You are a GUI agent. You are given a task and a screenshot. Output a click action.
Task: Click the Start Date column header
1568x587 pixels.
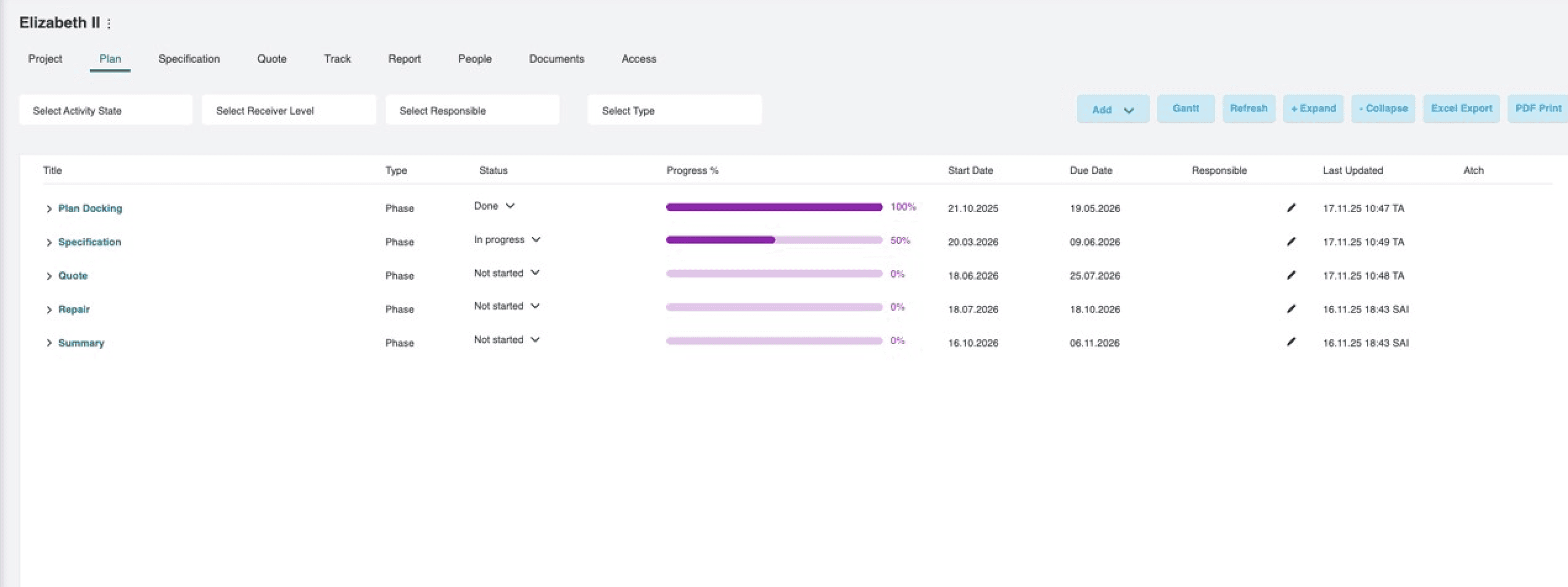[x=970, y=170]
